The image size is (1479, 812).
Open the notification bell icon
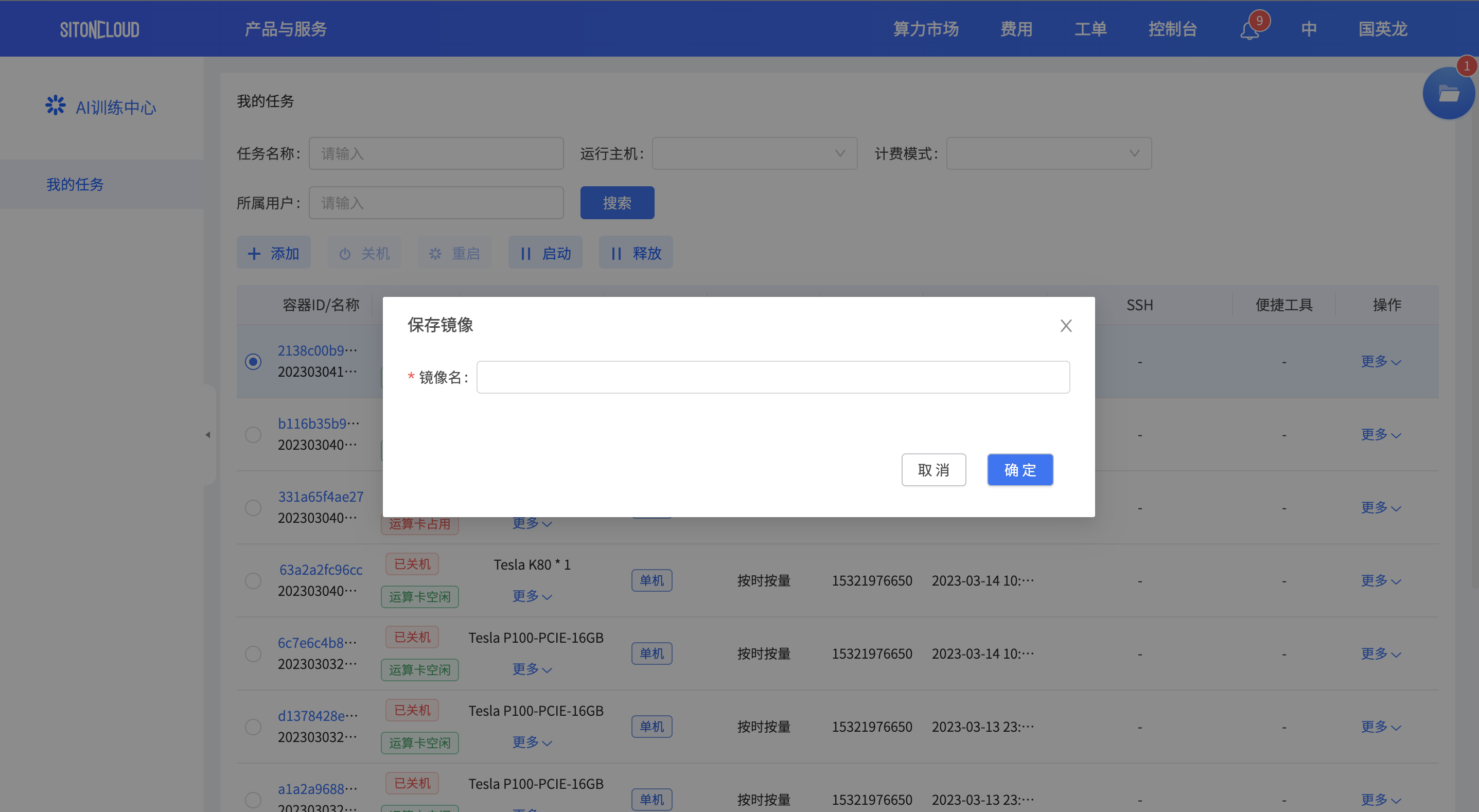coord(1249,30)
